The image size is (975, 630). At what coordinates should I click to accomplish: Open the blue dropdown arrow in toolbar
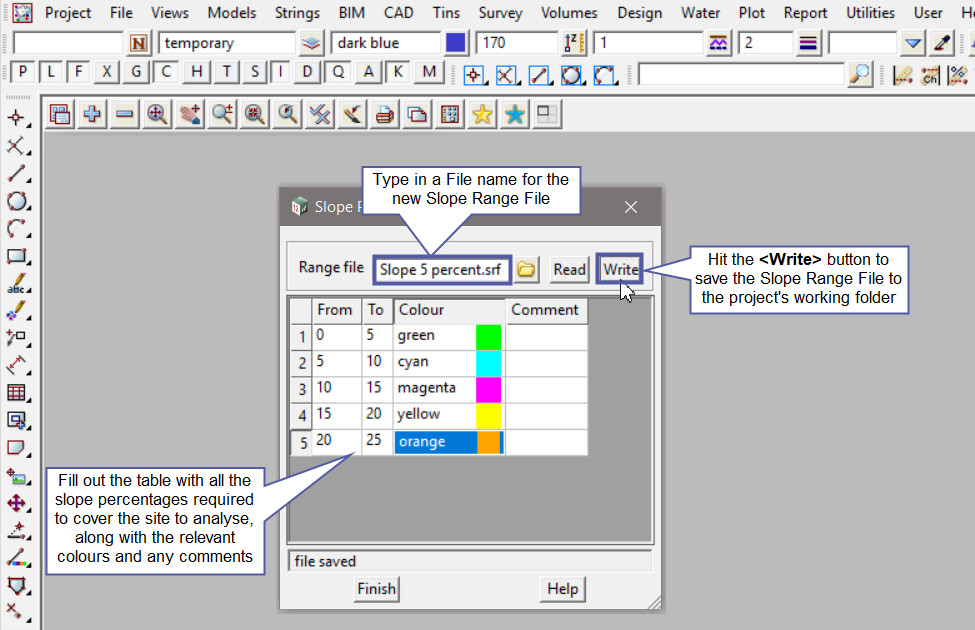tap(912, 43)
